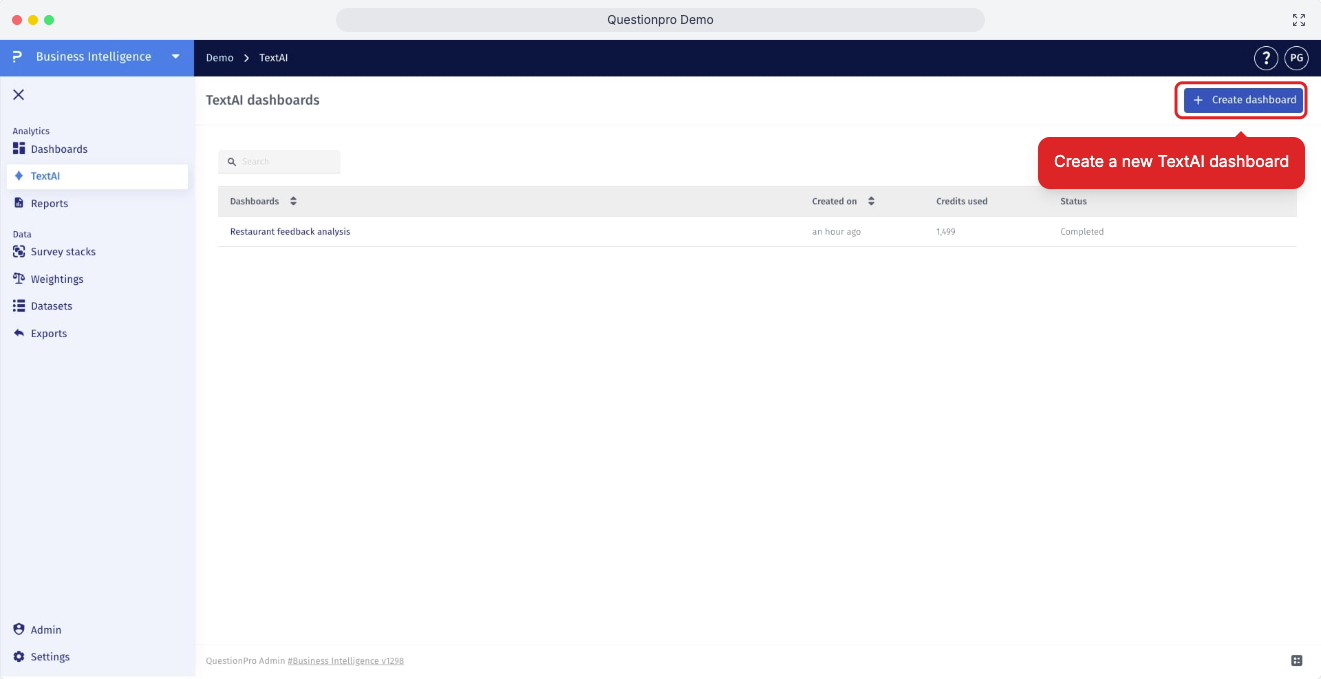Expand the Business Intelligence product dropdown arrow
Image resolution: width=1321 pixels, height=679 pixels.
pos(176,57)
